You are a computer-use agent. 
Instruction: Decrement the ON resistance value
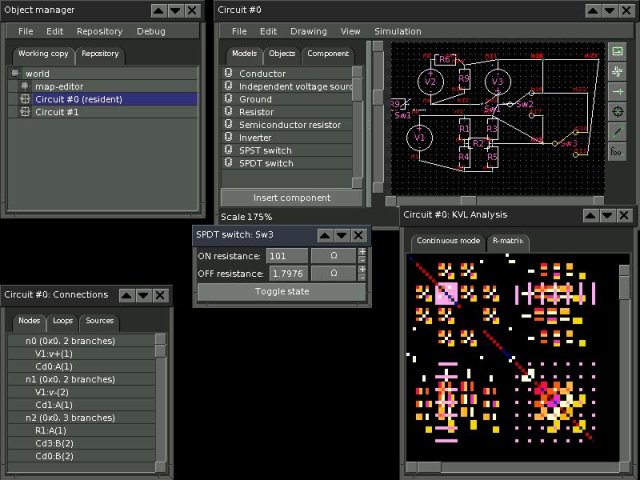pos(362,260)
